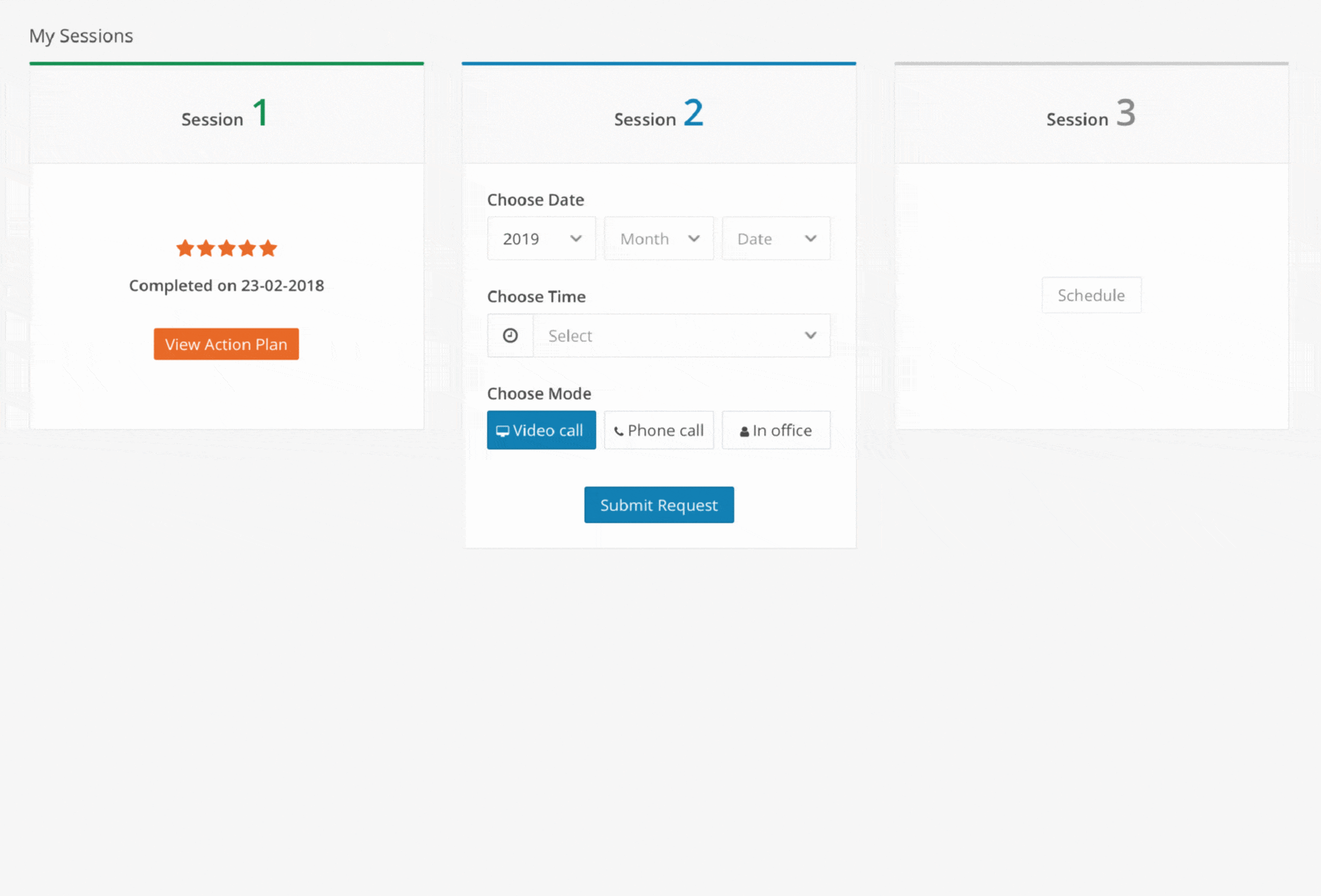The width and height of the screenshot is (1321, 896).
Task: Open the 2019 year dropdown
Action: click(x=541, y=239)
